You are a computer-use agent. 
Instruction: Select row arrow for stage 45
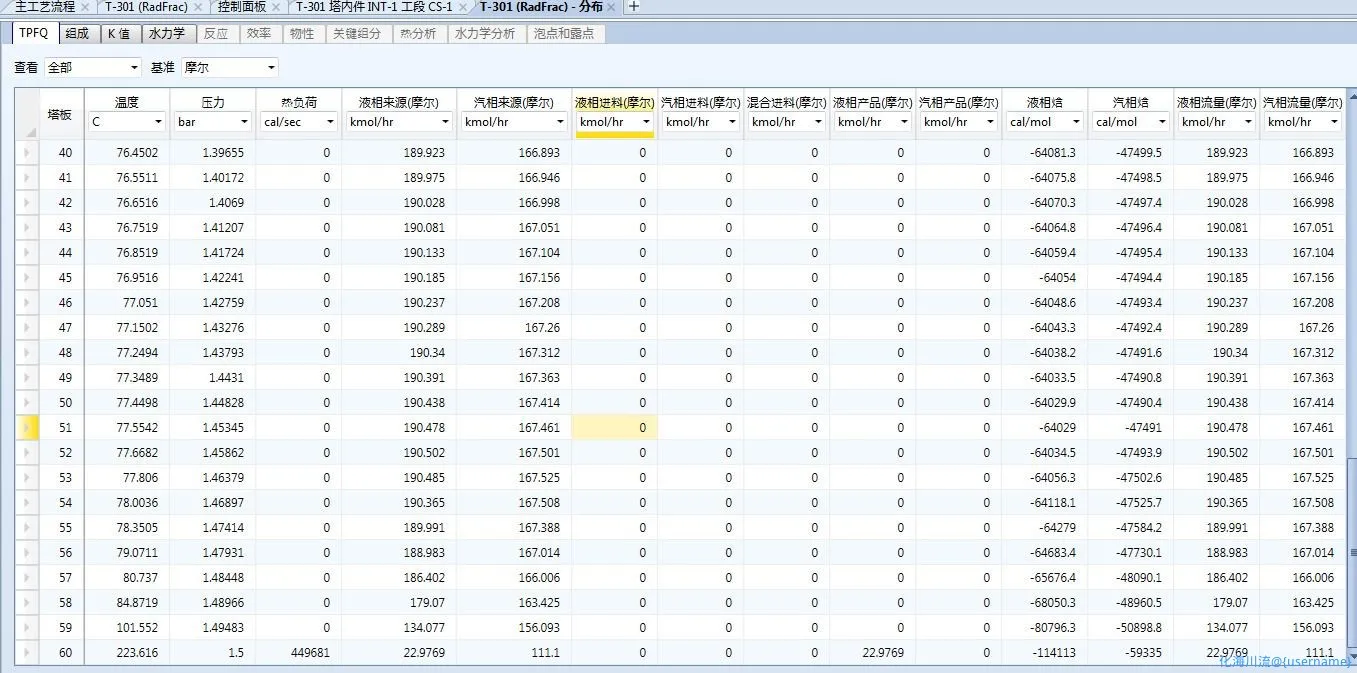click(28, 277)
